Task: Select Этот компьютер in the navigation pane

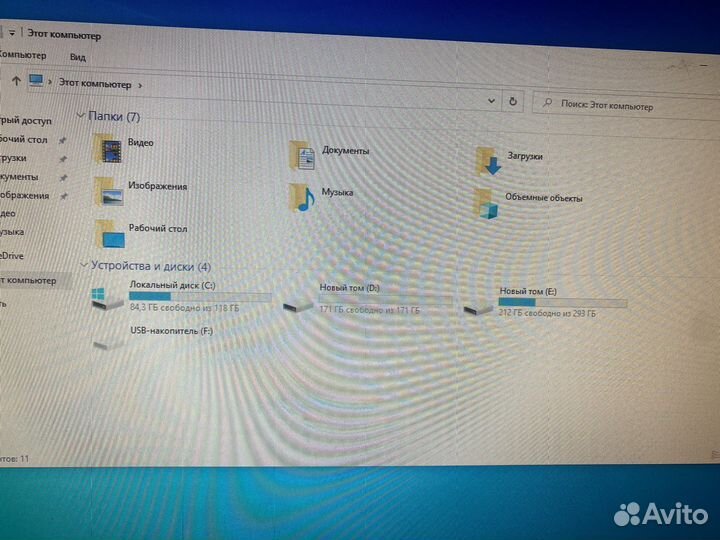Action: (x=30, y=281)
